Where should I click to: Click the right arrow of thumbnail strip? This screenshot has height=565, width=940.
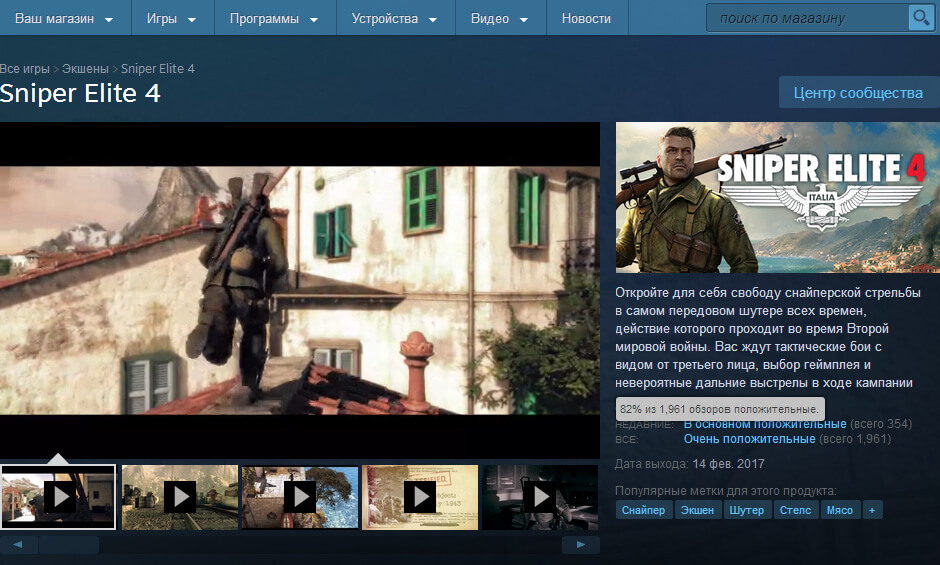[x=580, y=545]
